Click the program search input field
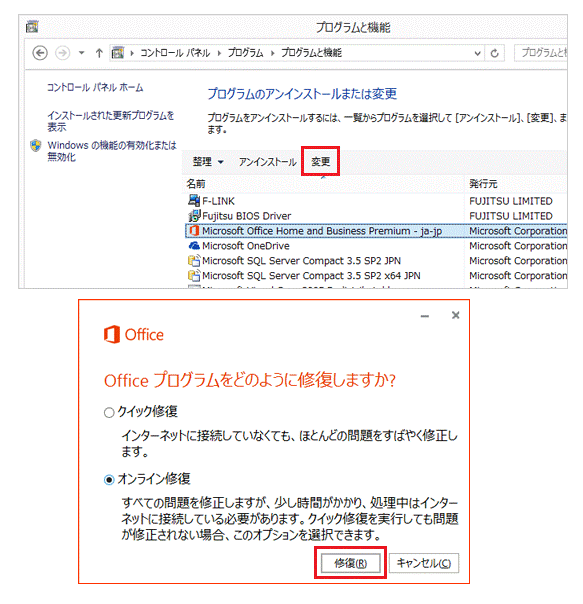The width and height of the screenshot is (583, 604). point(541,53)
